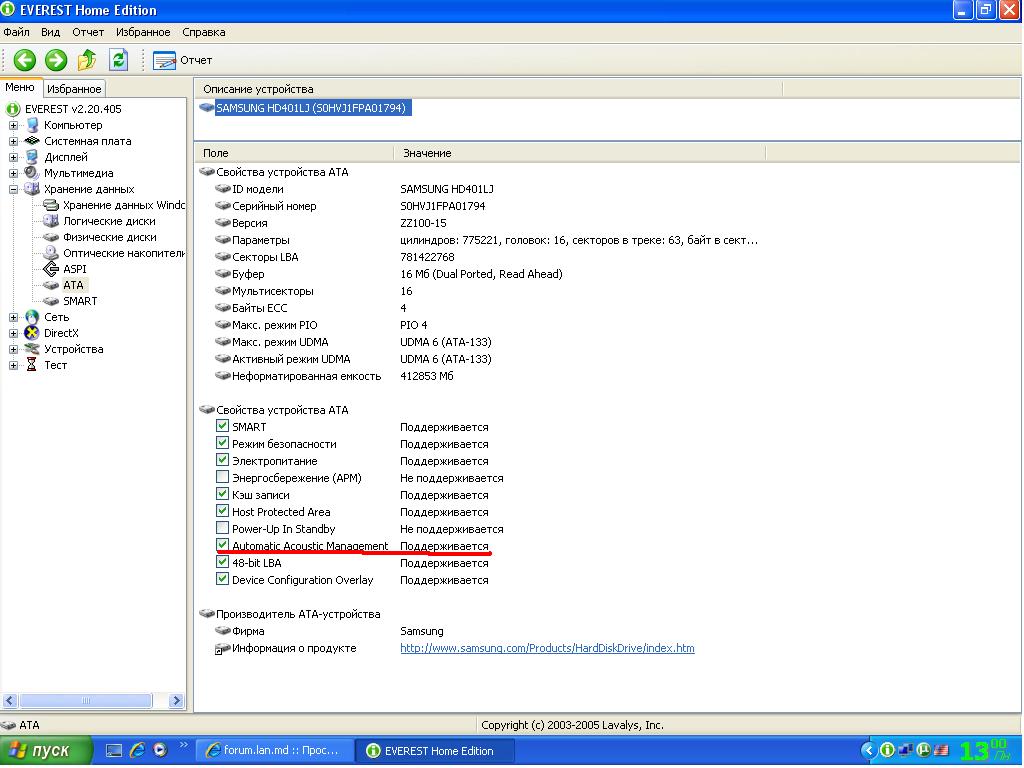Select the SMART item in the tree
The height and width of the screenshot is (768, 1024).
pyautogui.click(x=80, y=301)
